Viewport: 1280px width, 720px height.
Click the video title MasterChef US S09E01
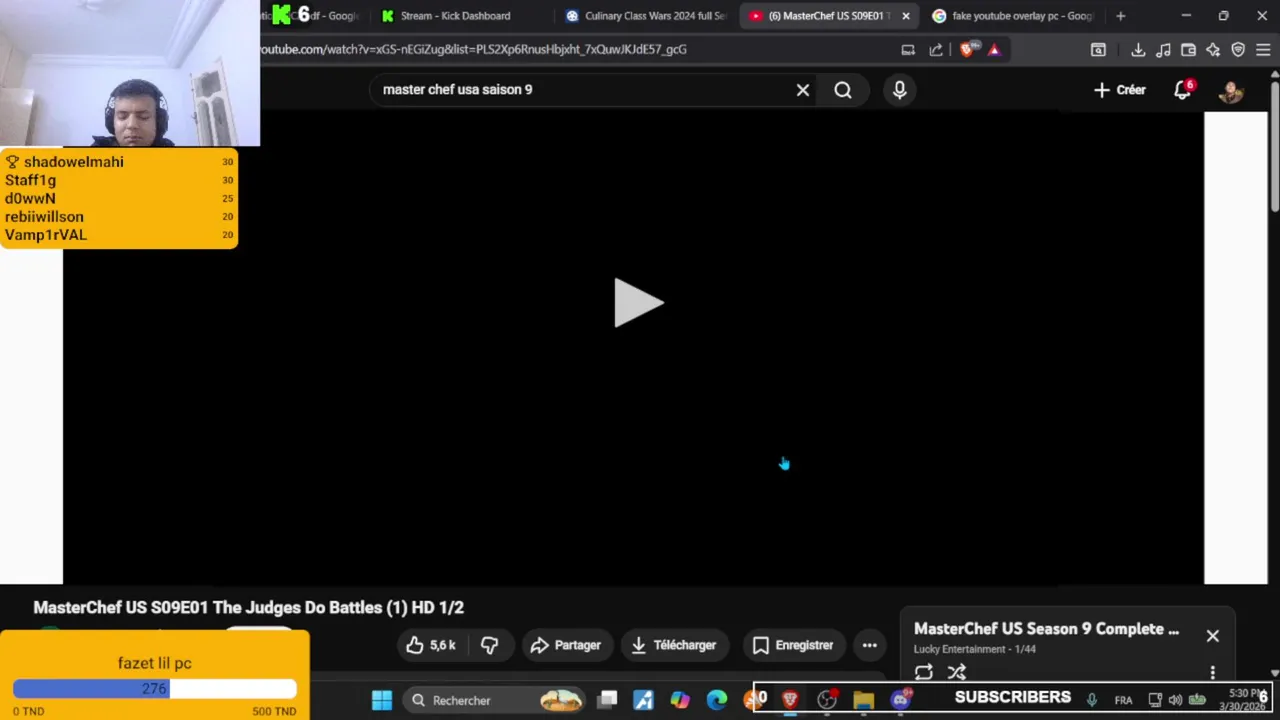(248, 607)
